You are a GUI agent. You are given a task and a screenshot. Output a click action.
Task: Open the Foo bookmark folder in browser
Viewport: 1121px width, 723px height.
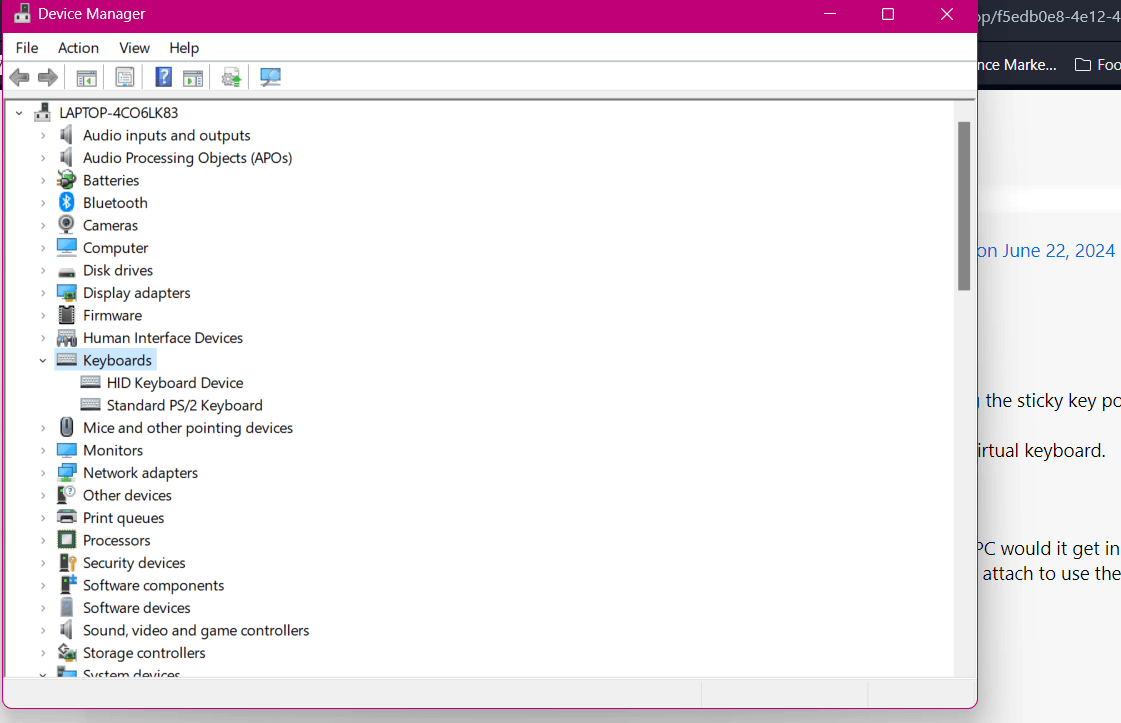[x=1098, y=65]
